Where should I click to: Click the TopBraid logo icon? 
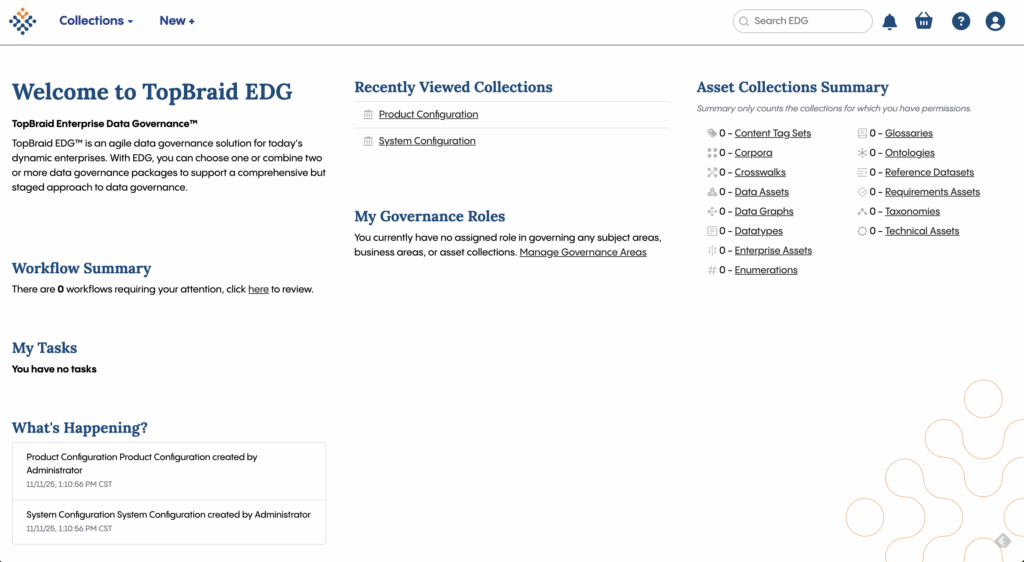(22, 21)
